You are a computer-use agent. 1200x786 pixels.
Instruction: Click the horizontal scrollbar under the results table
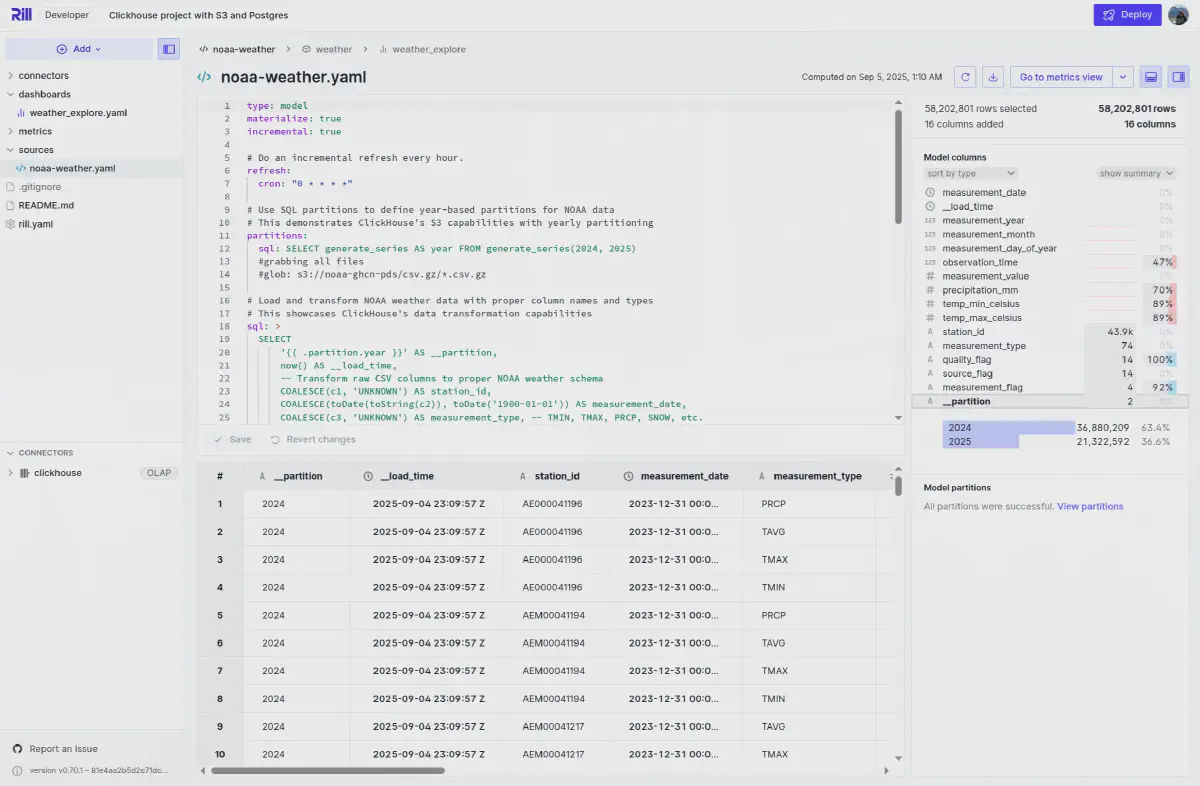coord(327,771)
